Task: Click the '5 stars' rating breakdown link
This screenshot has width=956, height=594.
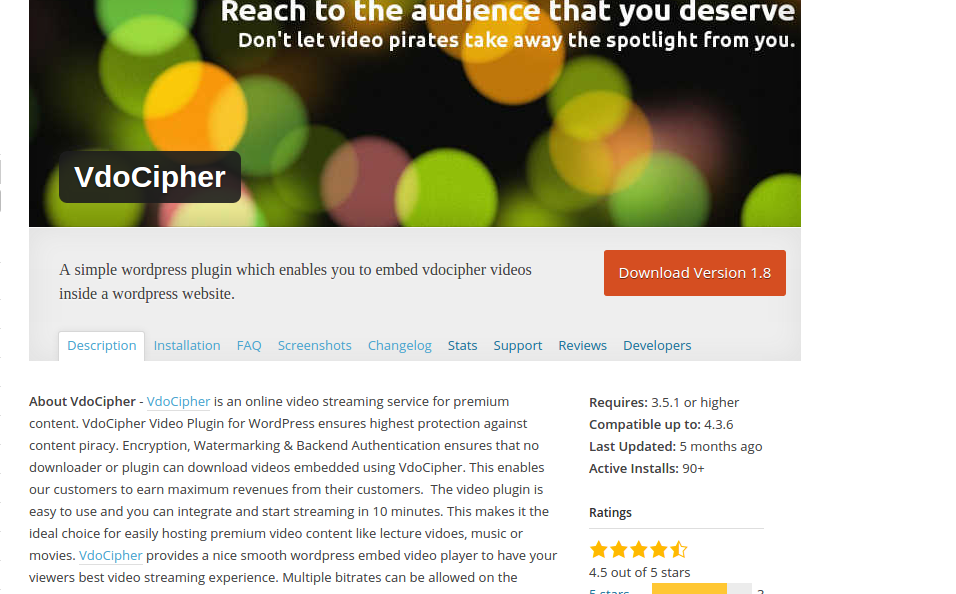Action: (609, 590)
